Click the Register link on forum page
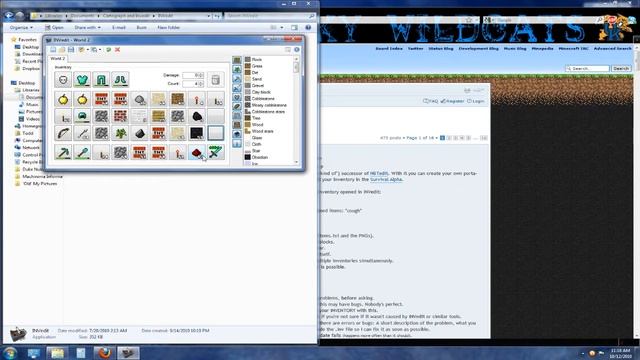The height and width of the screenshot is (360, 640). click(452, 101)
